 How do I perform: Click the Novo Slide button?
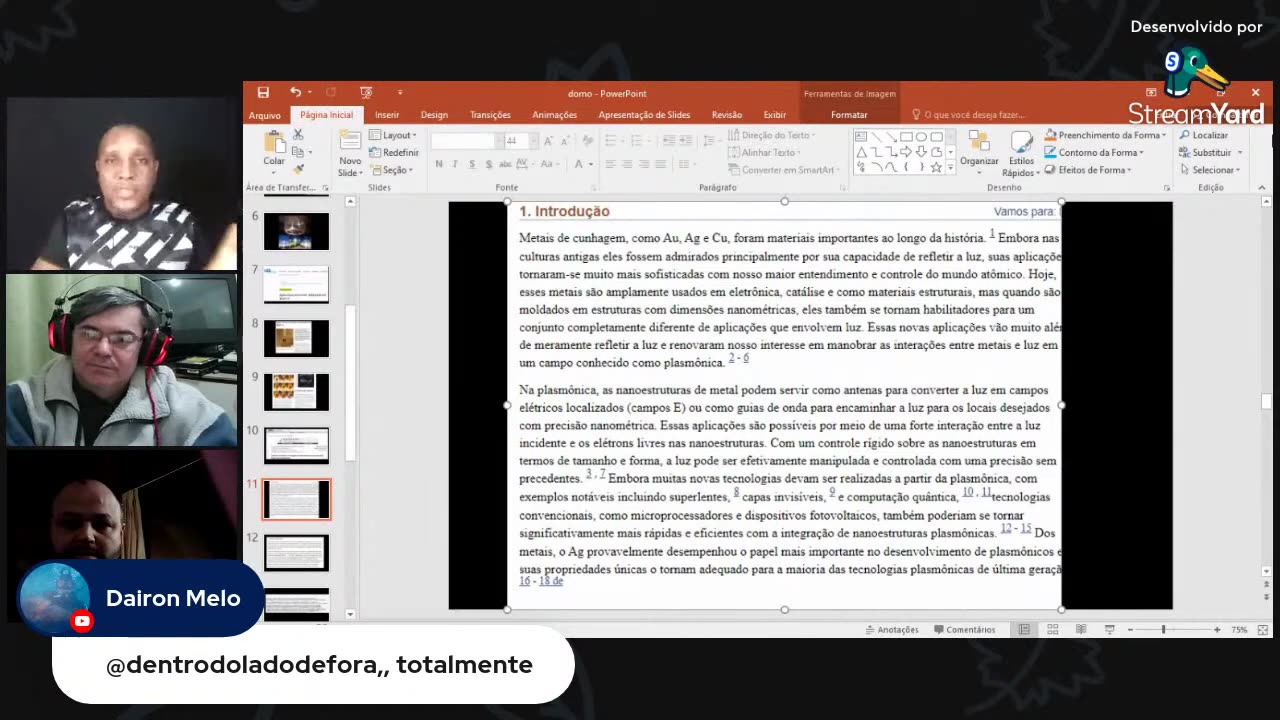(350, 152)
